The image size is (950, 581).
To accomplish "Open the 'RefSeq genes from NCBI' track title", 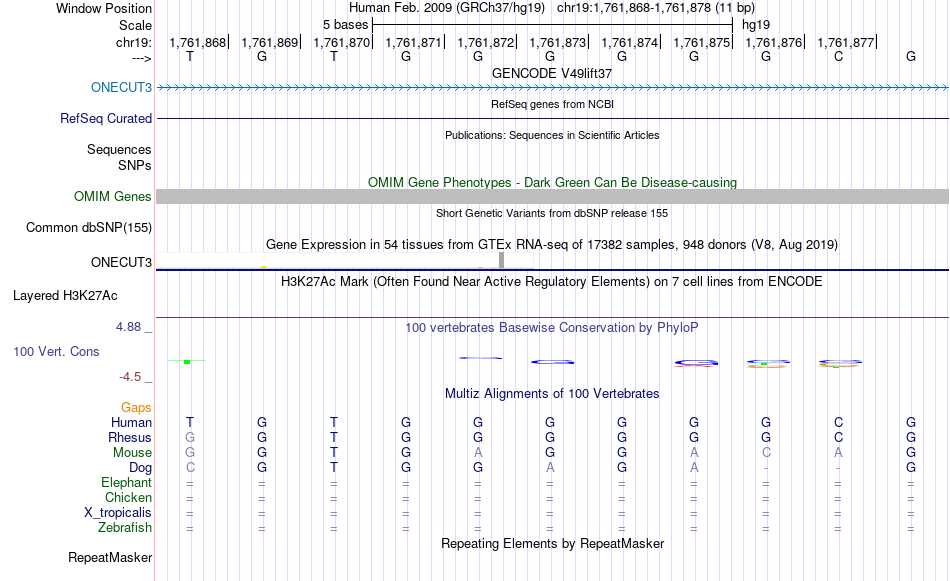I will 552,104.
